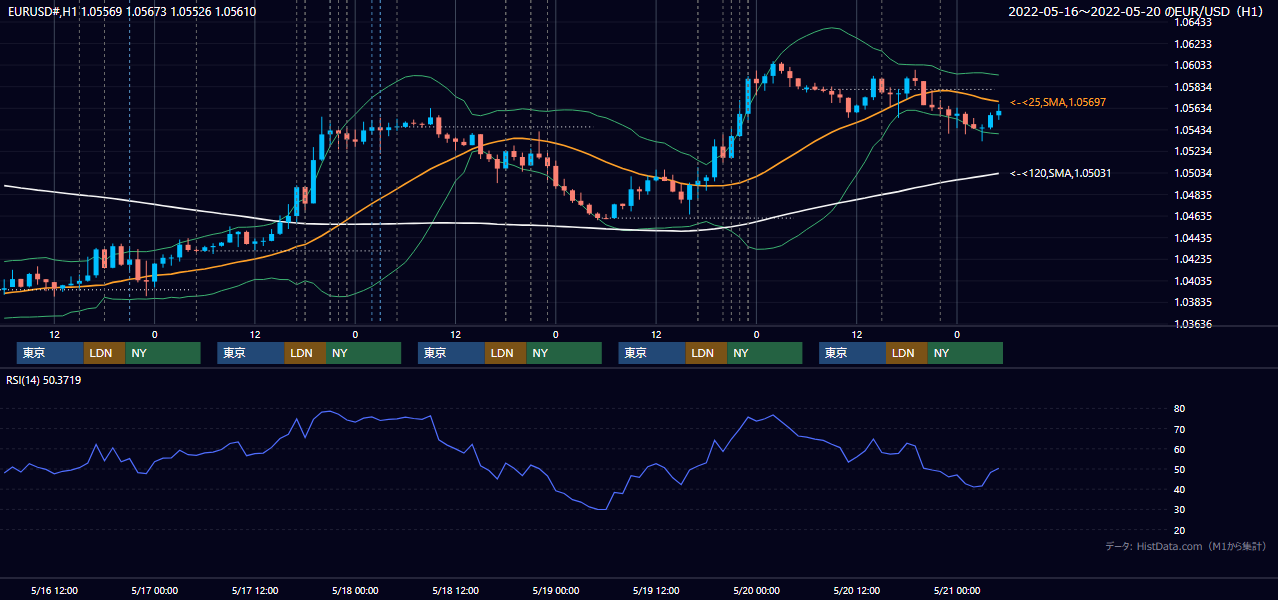Select the 5/21 00:00 time label

click(x=957, y=590)
